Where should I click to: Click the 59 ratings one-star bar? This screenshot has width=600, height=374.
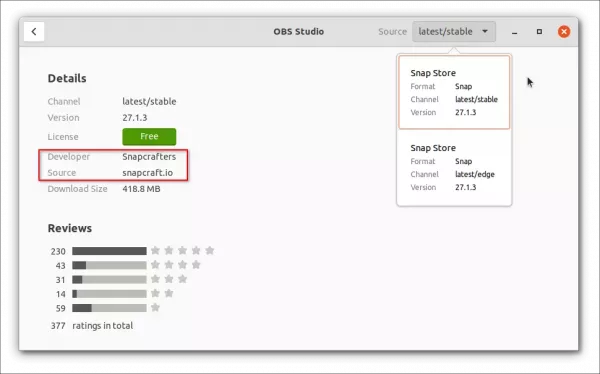[x=109, y=308]
